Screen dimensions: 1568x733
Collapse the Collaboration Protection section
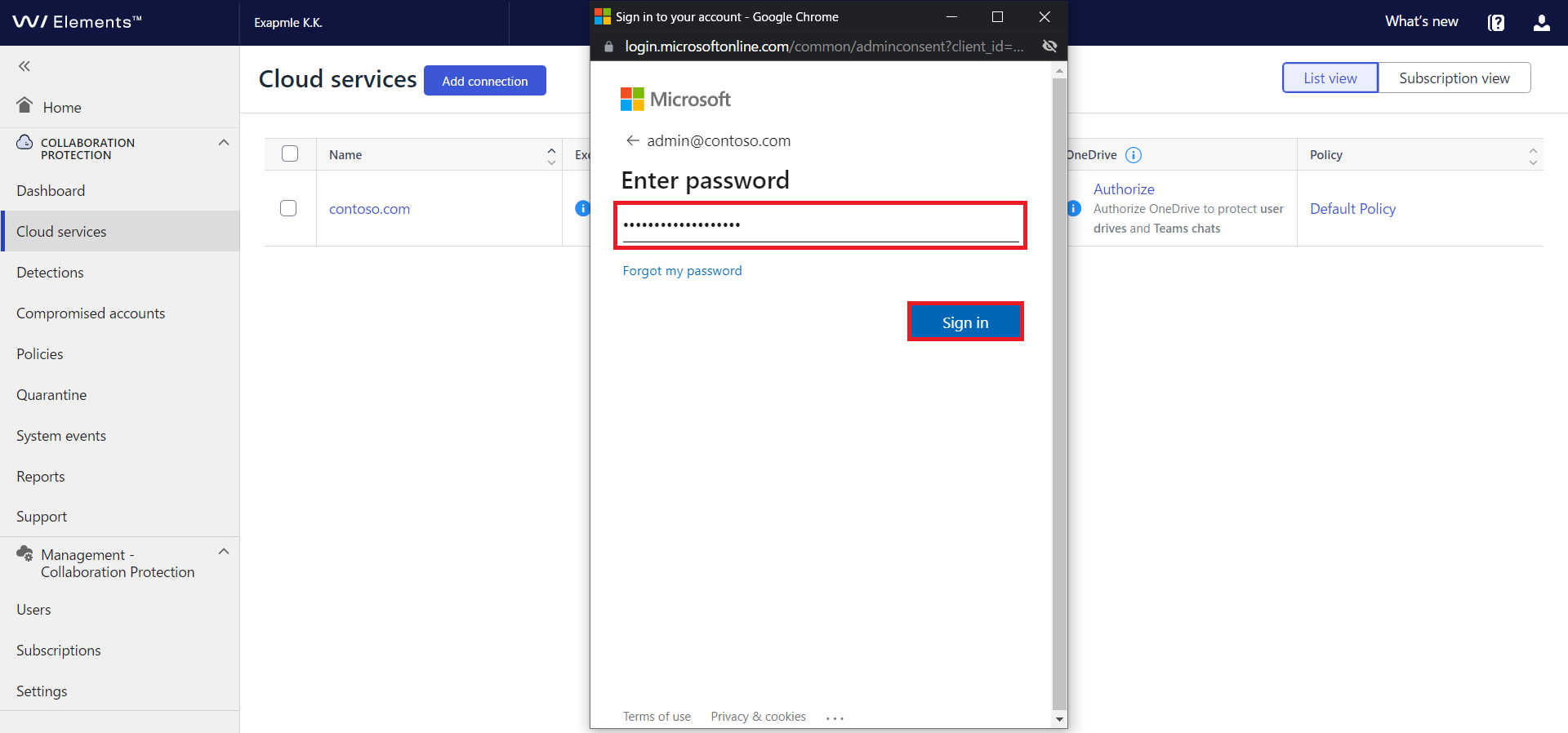pos(224,143)
